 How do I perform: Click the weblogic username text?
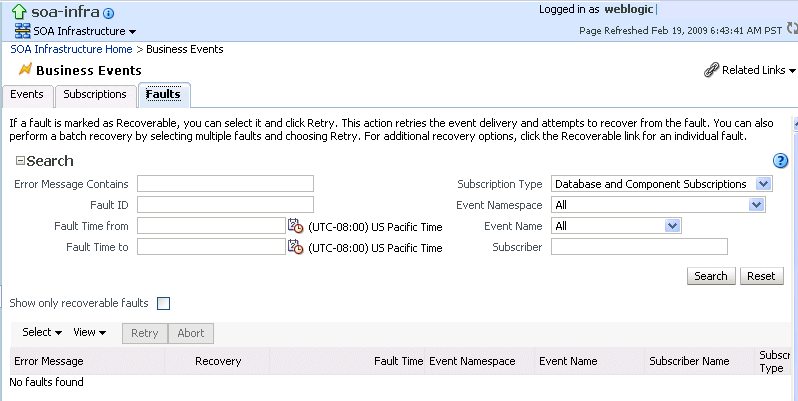[629, 9]
